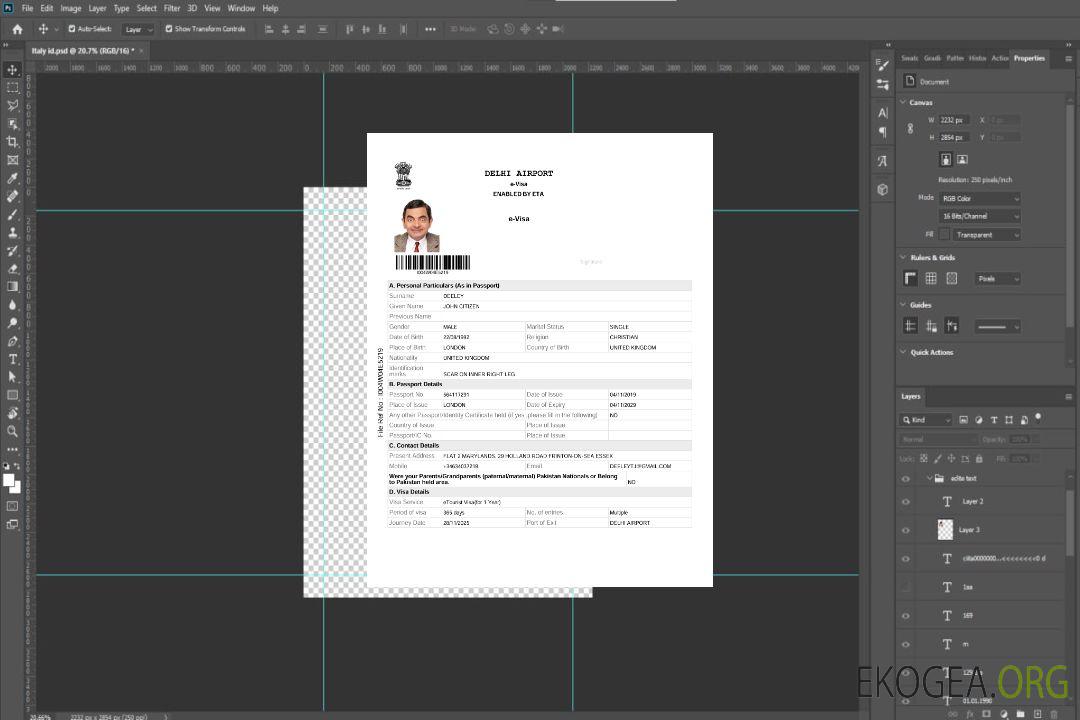This screenshot has width=1080, height=720.
Task: Open the File menu
Action: 28,8
